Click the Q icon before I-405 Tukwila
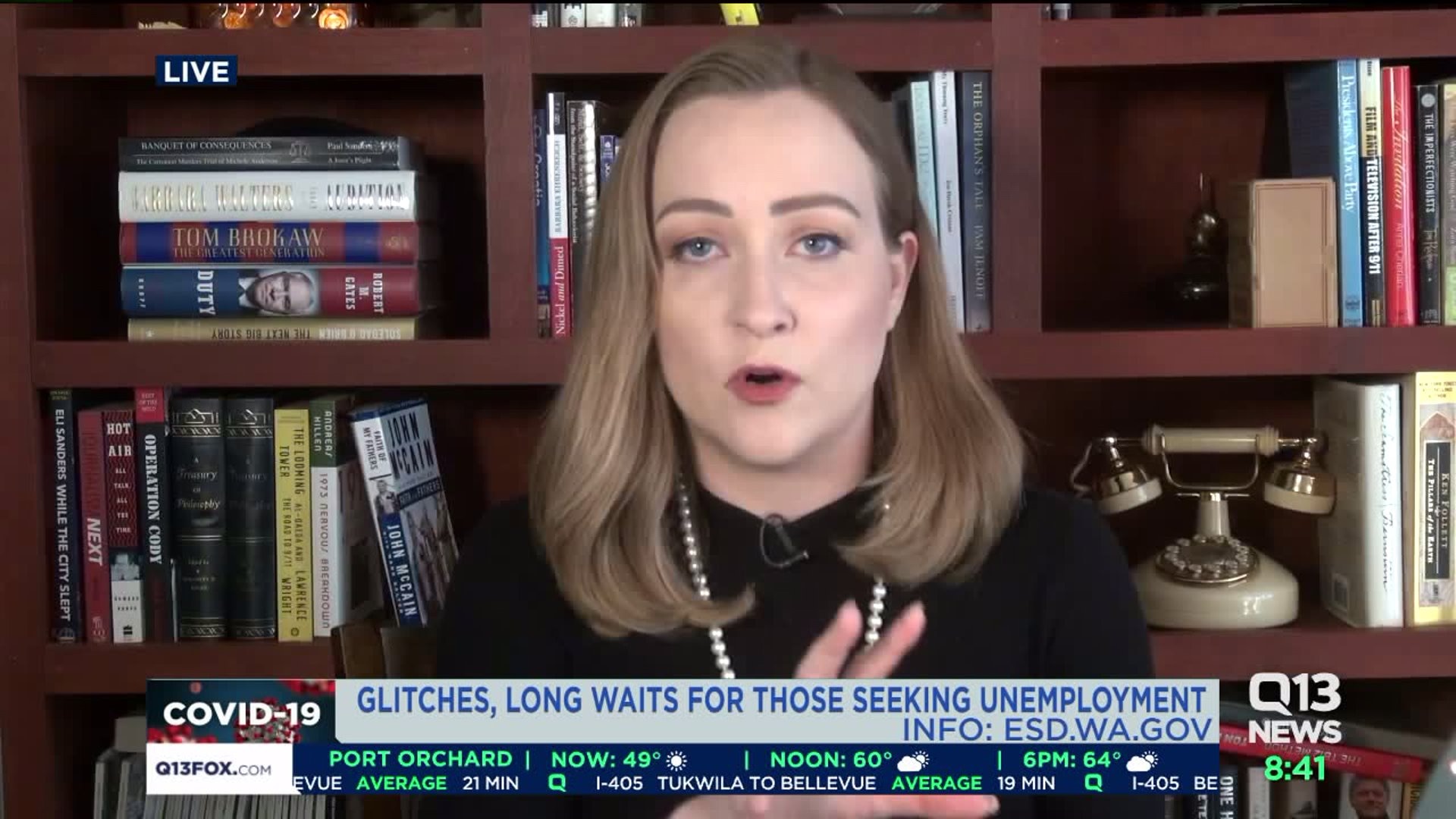Screen dimensions: 1456x819 tap(557, 783)
